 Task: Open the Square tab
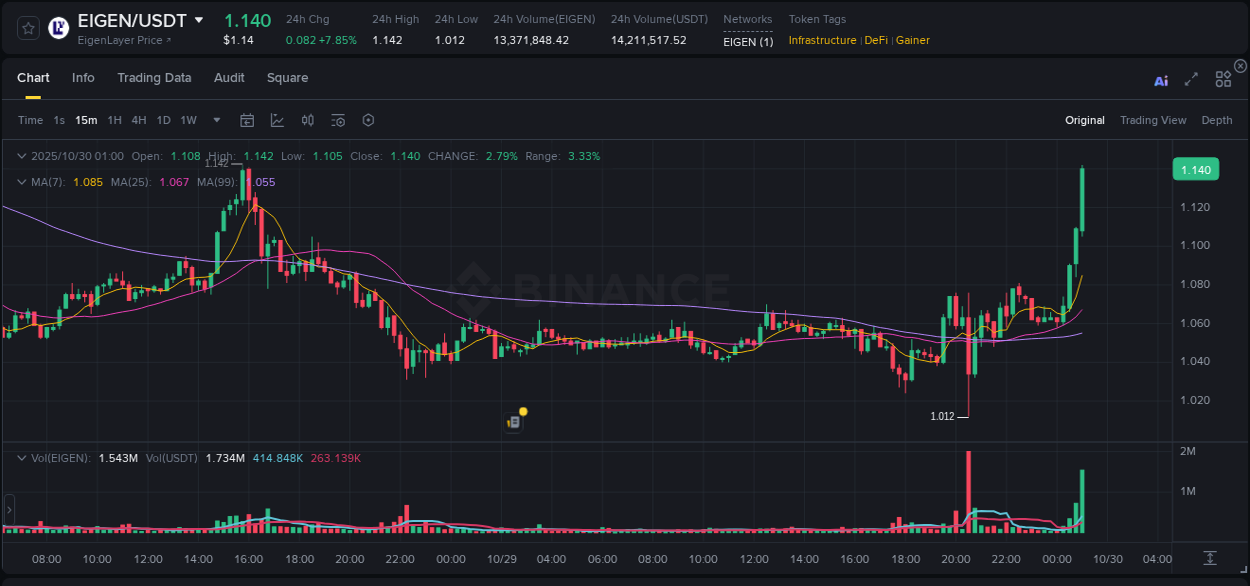[x=287, y=78]
